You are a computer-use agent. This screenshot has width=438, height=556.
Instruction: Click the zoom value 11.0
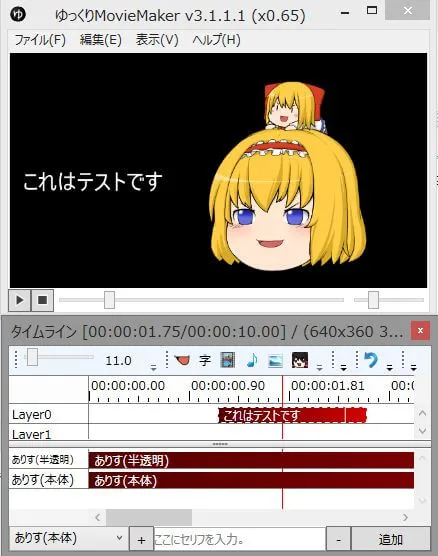pyautogui.click(x=118, y=361)
